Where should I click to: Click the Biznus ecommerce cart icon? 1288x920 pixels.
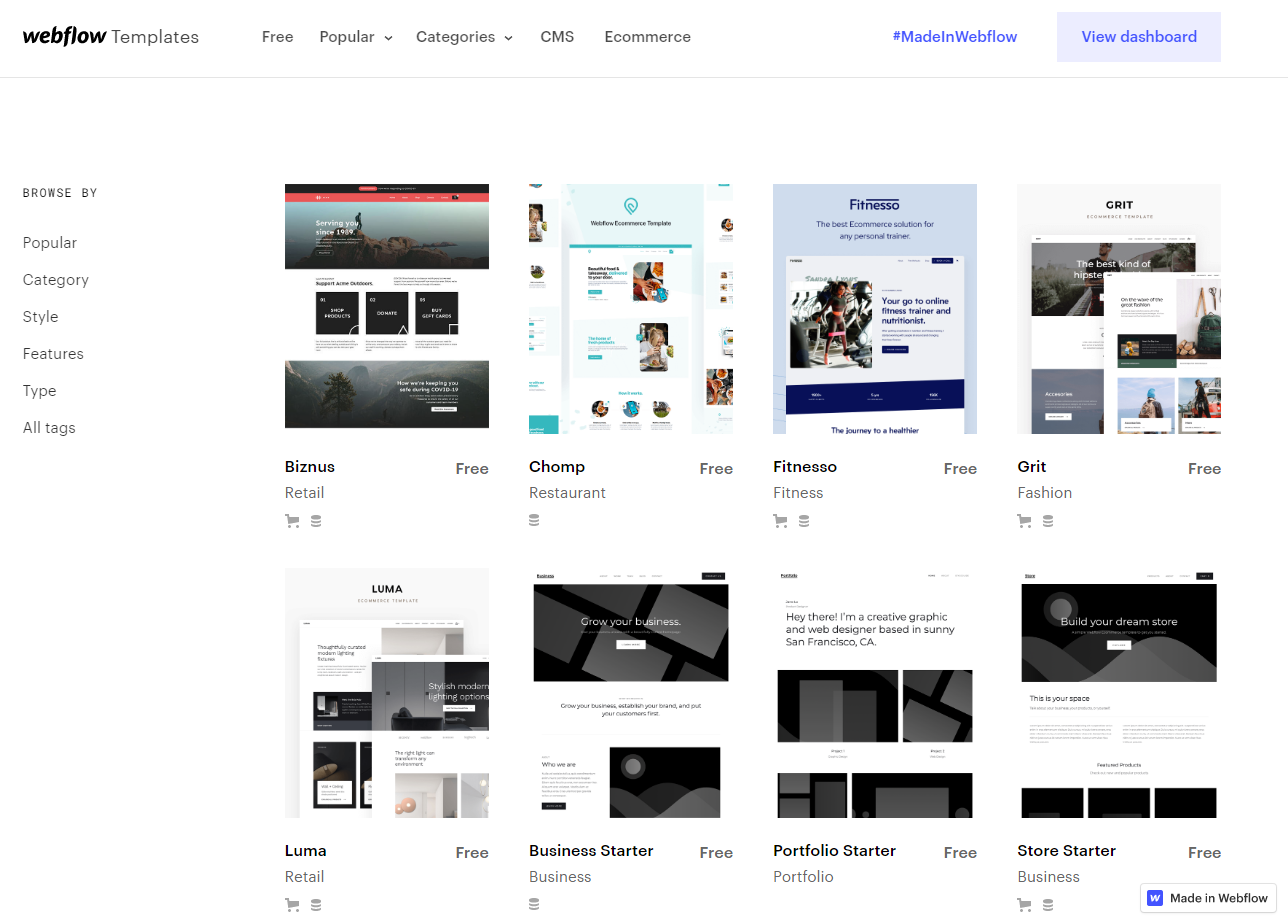pyautogui.click(x=292, y=520)
